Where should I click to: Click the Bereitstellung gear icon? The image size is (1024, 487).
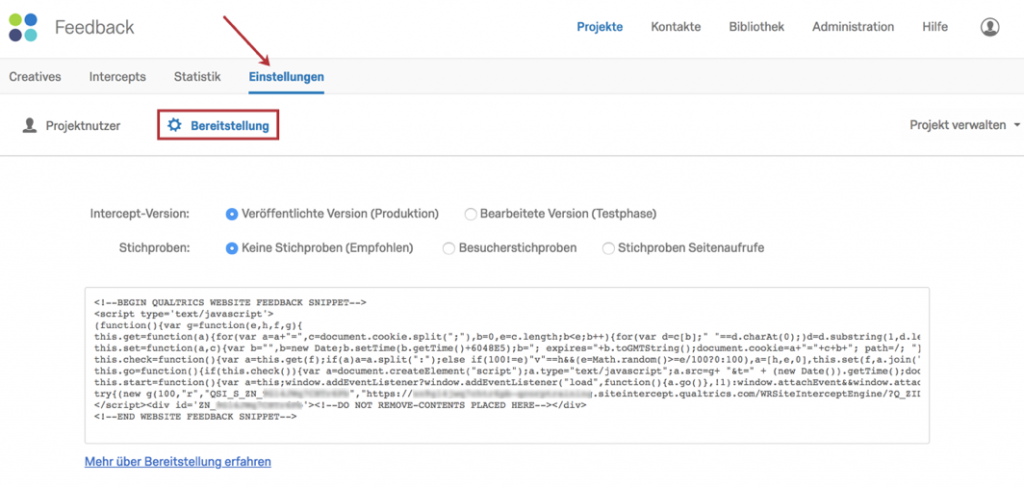174,125
